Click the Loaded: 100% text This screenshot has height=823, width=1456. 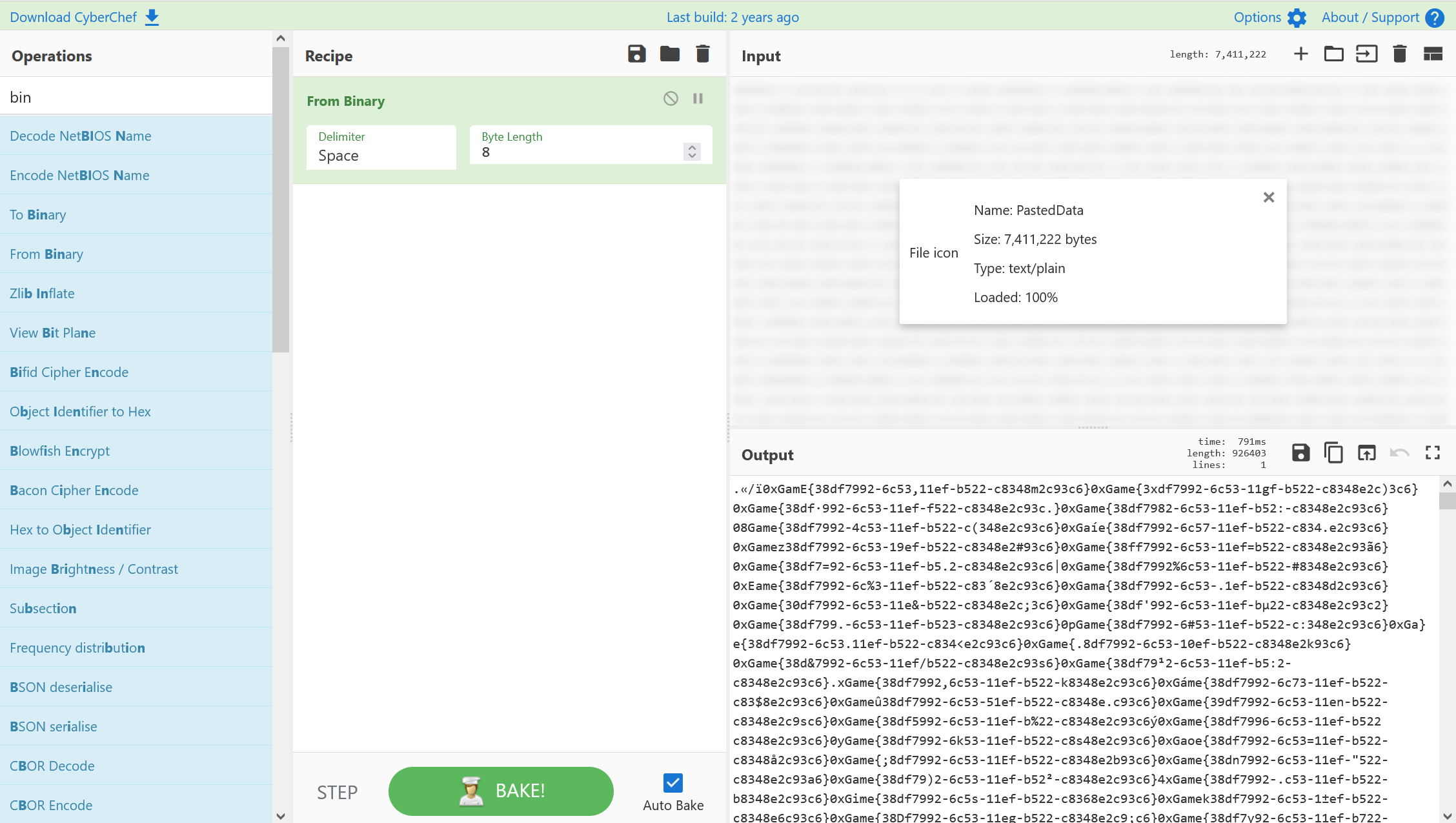[1016, 298]
